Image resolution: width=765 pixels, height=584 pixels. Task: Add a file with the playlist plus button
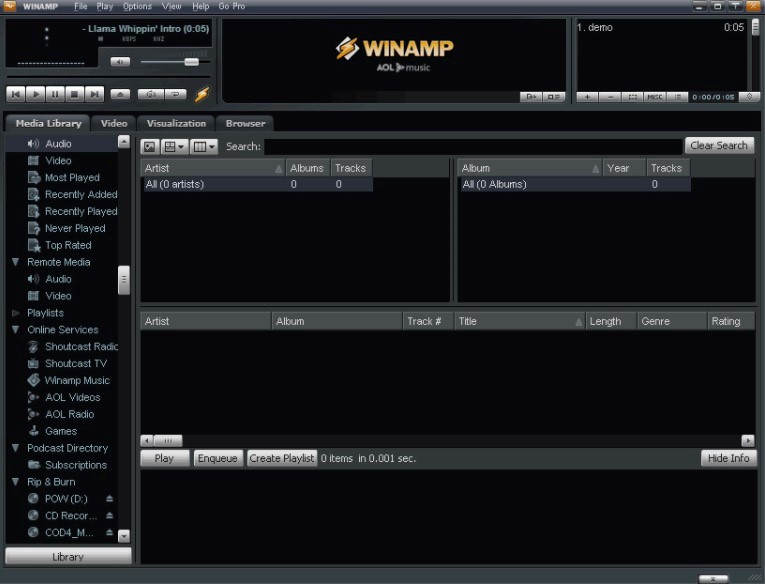click(587, 97)
